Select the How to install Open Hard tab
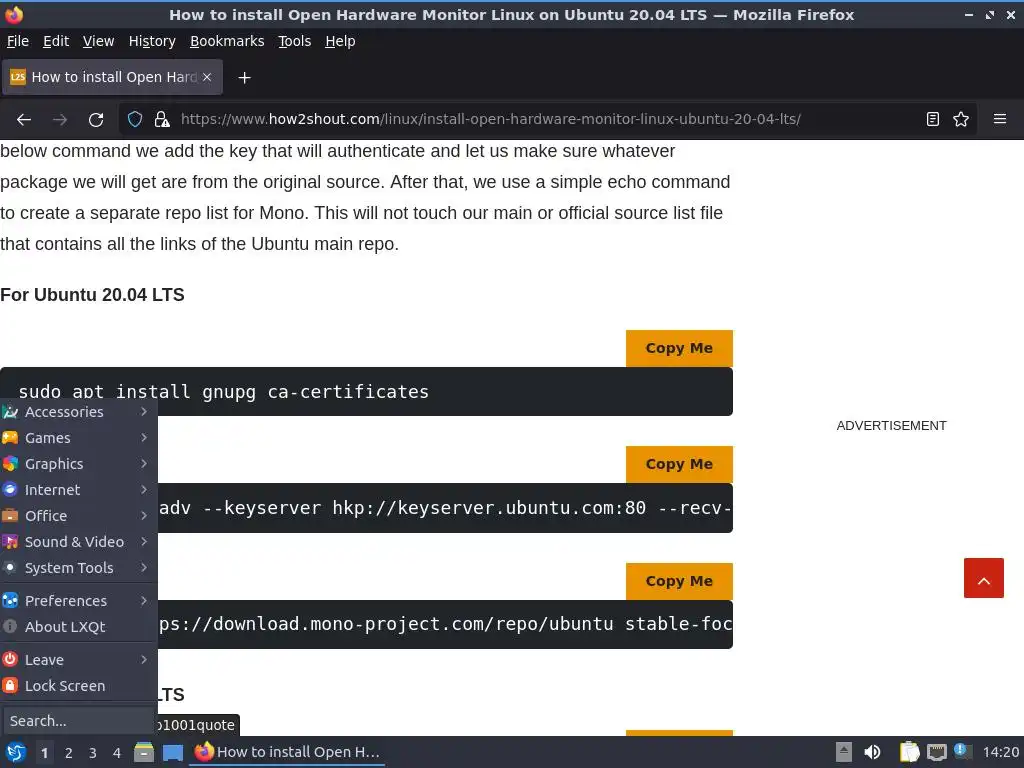The image size is (1024, 768). [112, 77]
